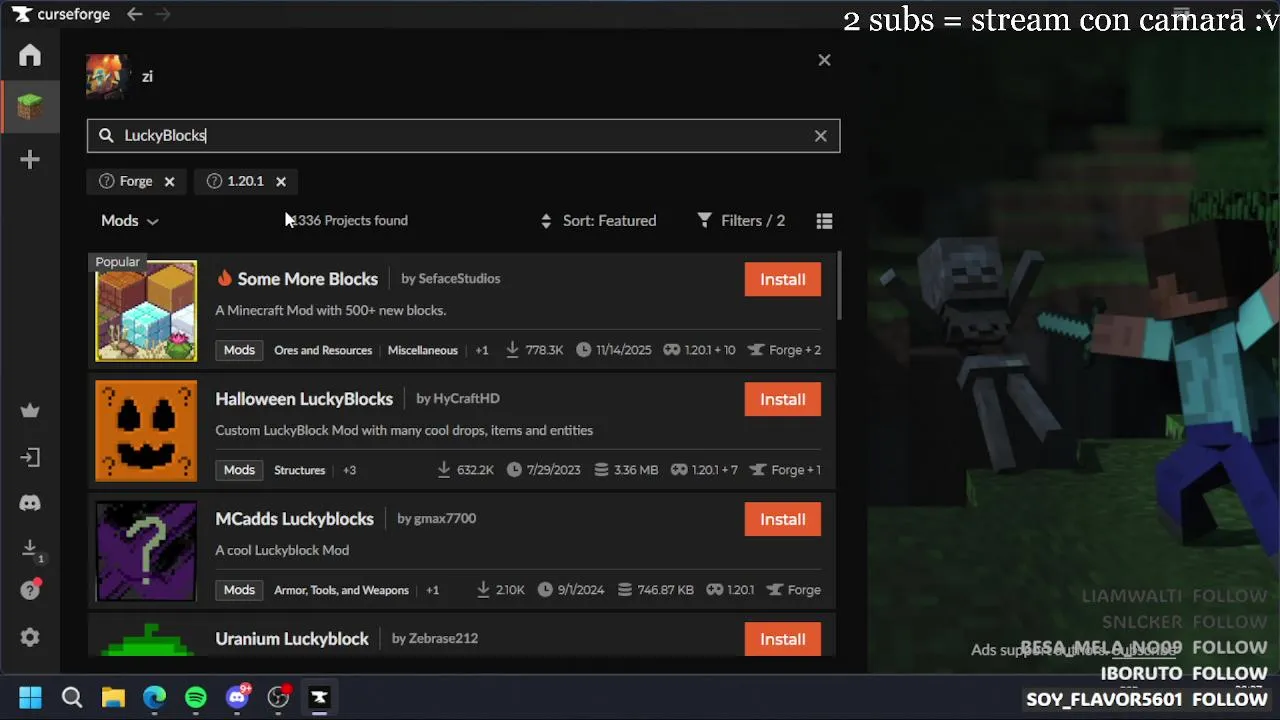Click Structures category tag
The height and width of the screenshot is (720, 1280).
pos(300,470)
